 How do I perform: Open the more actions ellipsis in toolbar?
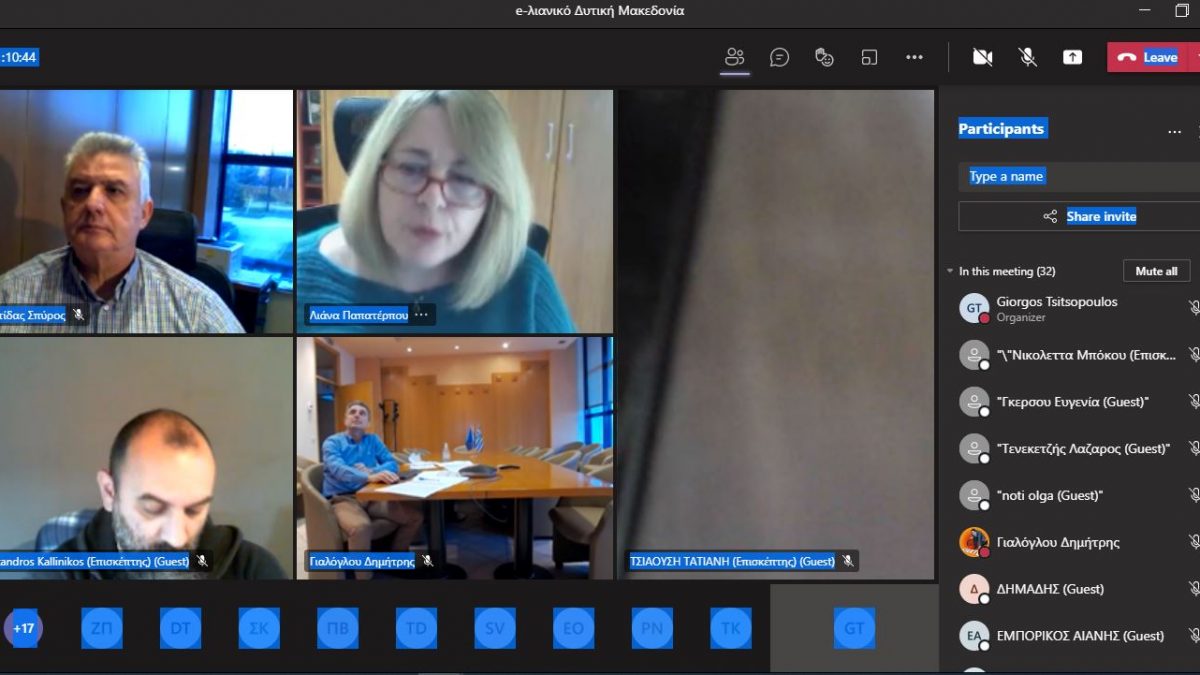pyautogui.click(x=914, y=57)
